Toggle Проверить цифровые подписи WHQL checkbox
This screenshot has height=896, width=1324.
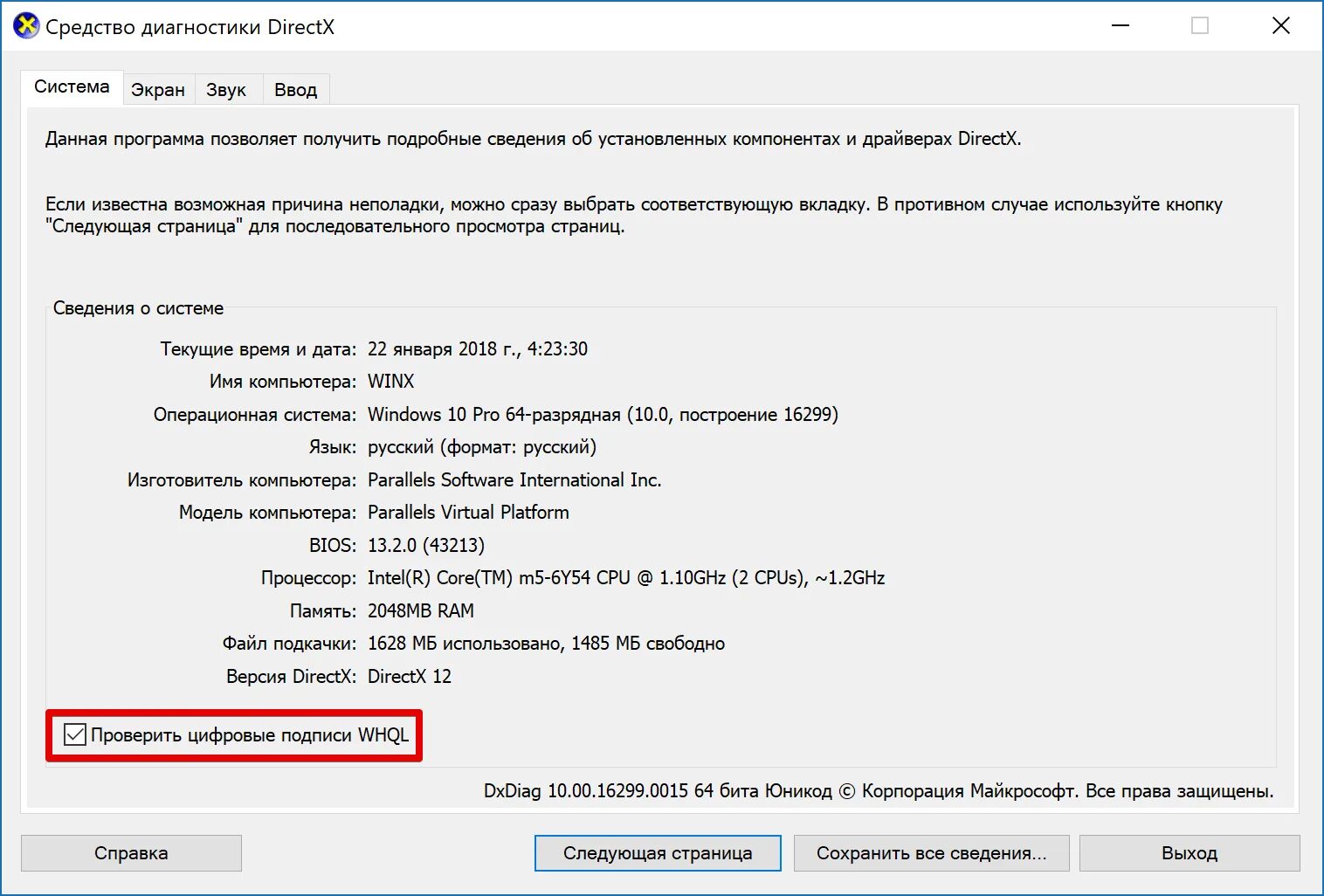pyautogui.click(x=75, y=735)
